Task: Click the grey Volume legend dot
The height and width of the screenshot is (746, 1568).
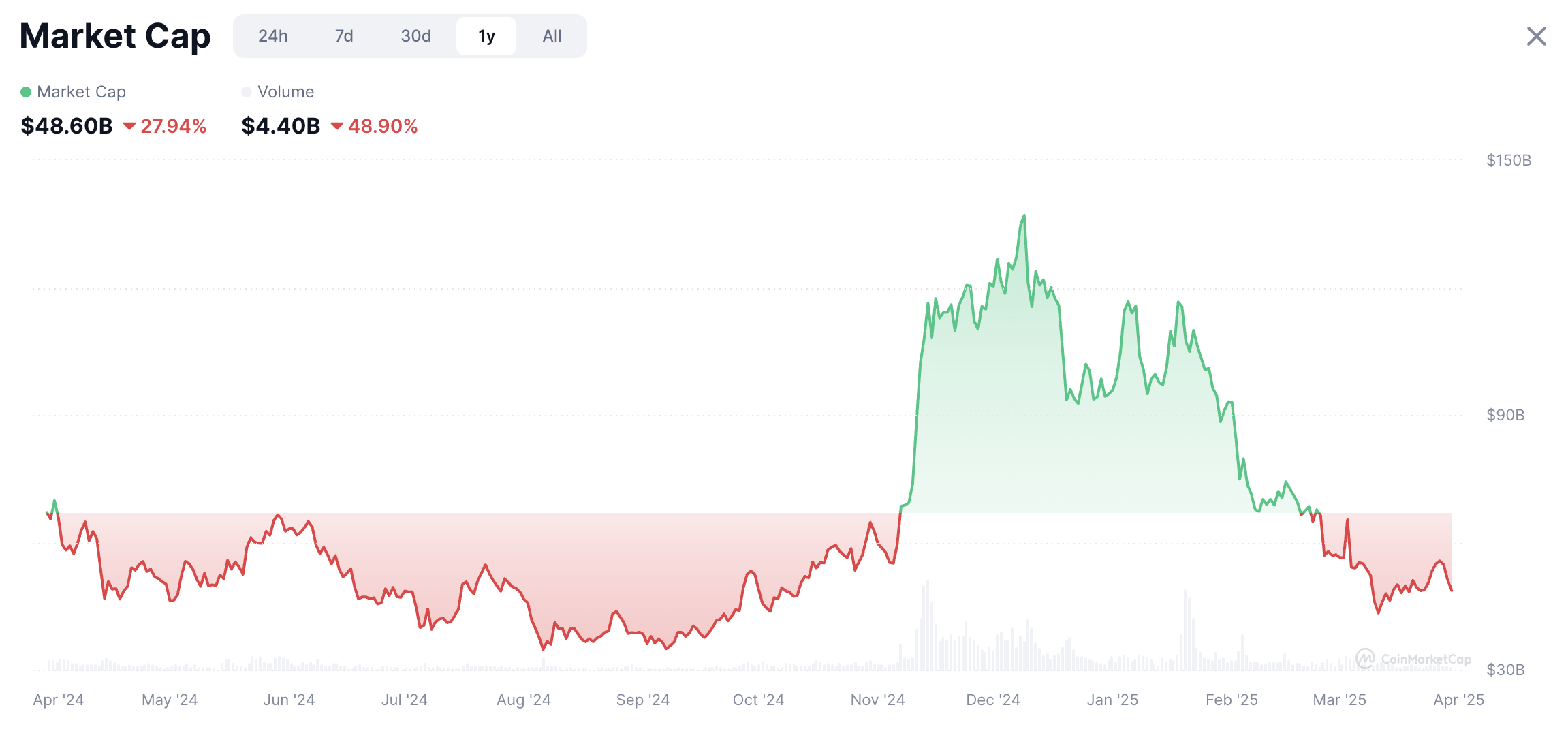Action: pyautogui.click(x=247, y=91)
